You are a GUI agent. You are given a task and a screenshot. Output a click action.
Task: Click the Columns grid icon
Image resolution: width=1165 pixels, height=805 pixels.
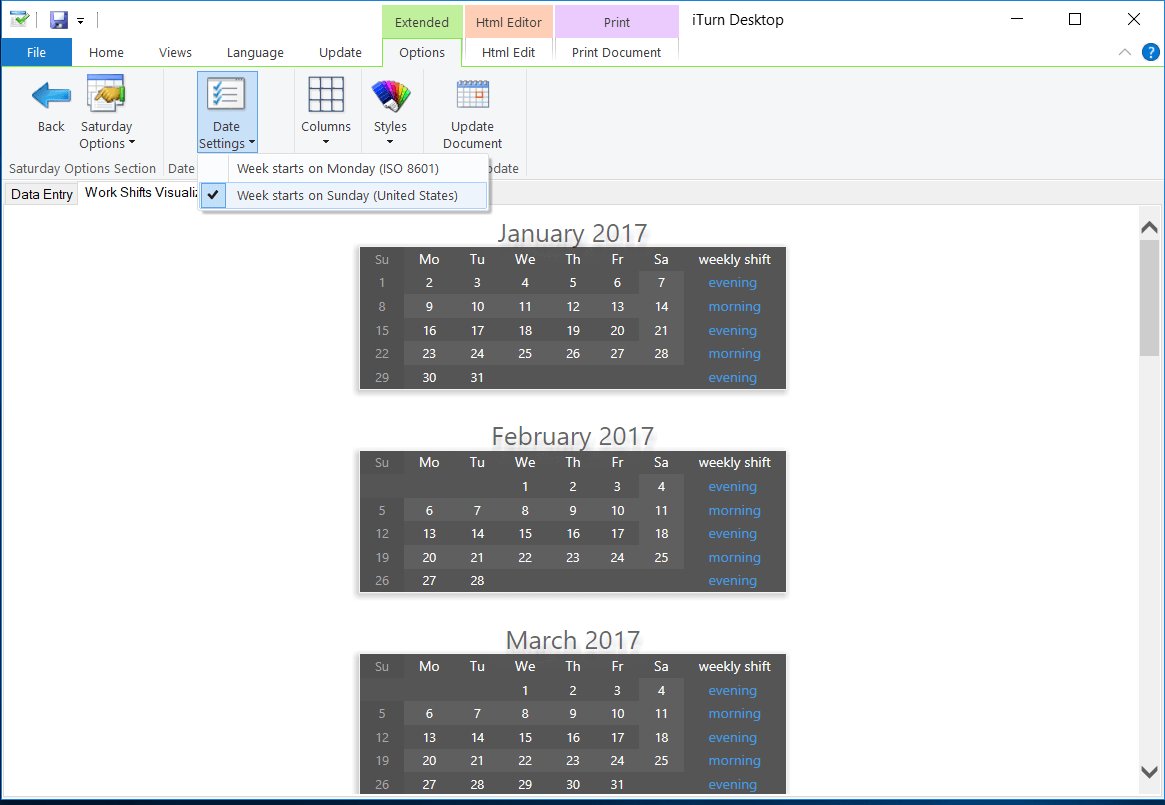[326, 95]
